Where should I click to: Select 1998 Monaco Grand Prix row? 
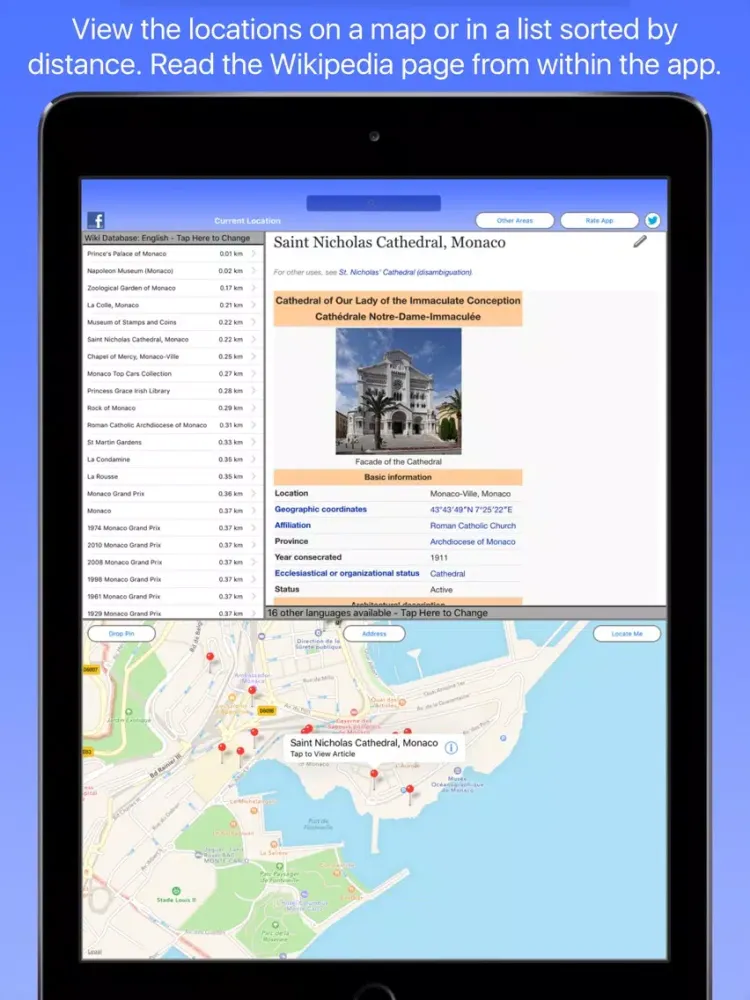pyautogui.click(x=173, y=579)
